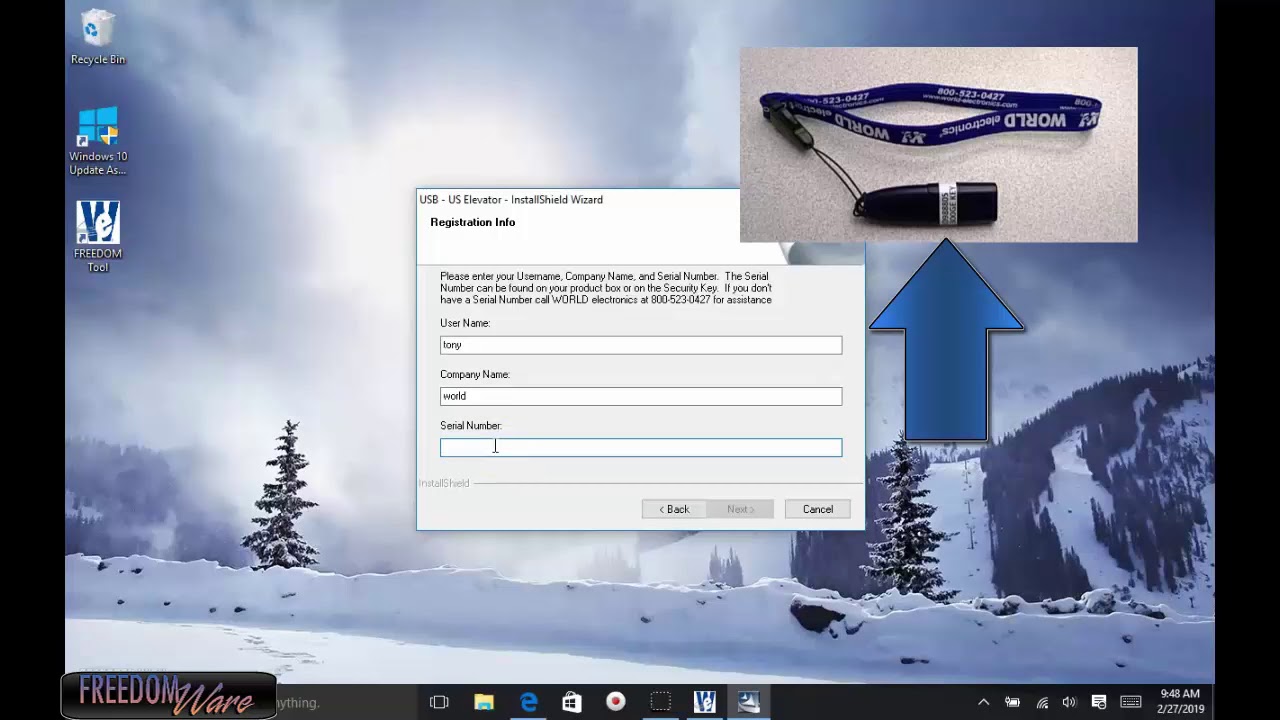Viewport: 1280px width, 720px height.
Task: Click the InstallShield Wizard title bar text
Action: (x=511, y=200)
